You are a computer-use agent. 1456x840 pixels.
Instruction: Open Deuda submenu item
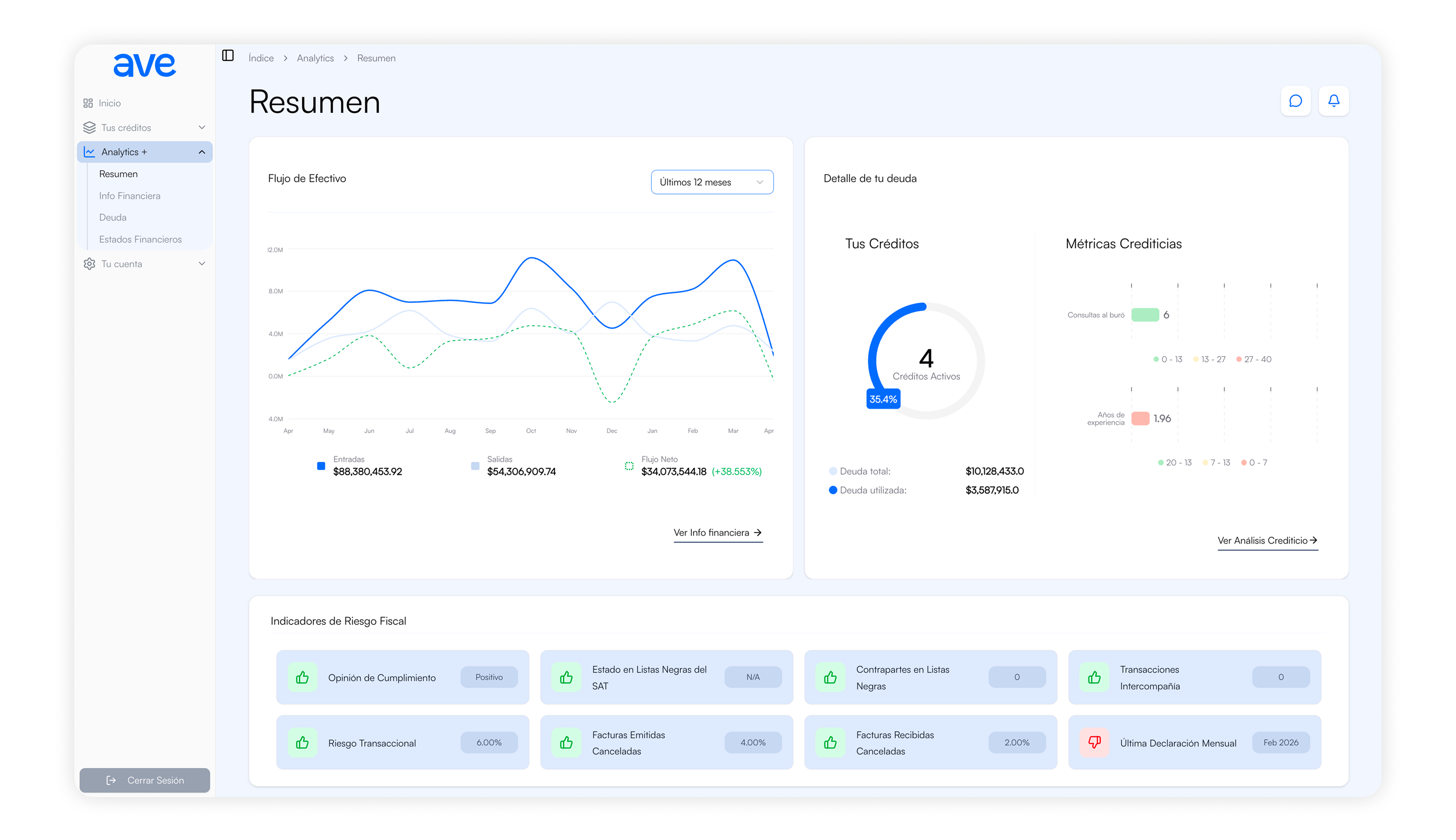pyautogui.click(x=113, y=218)
